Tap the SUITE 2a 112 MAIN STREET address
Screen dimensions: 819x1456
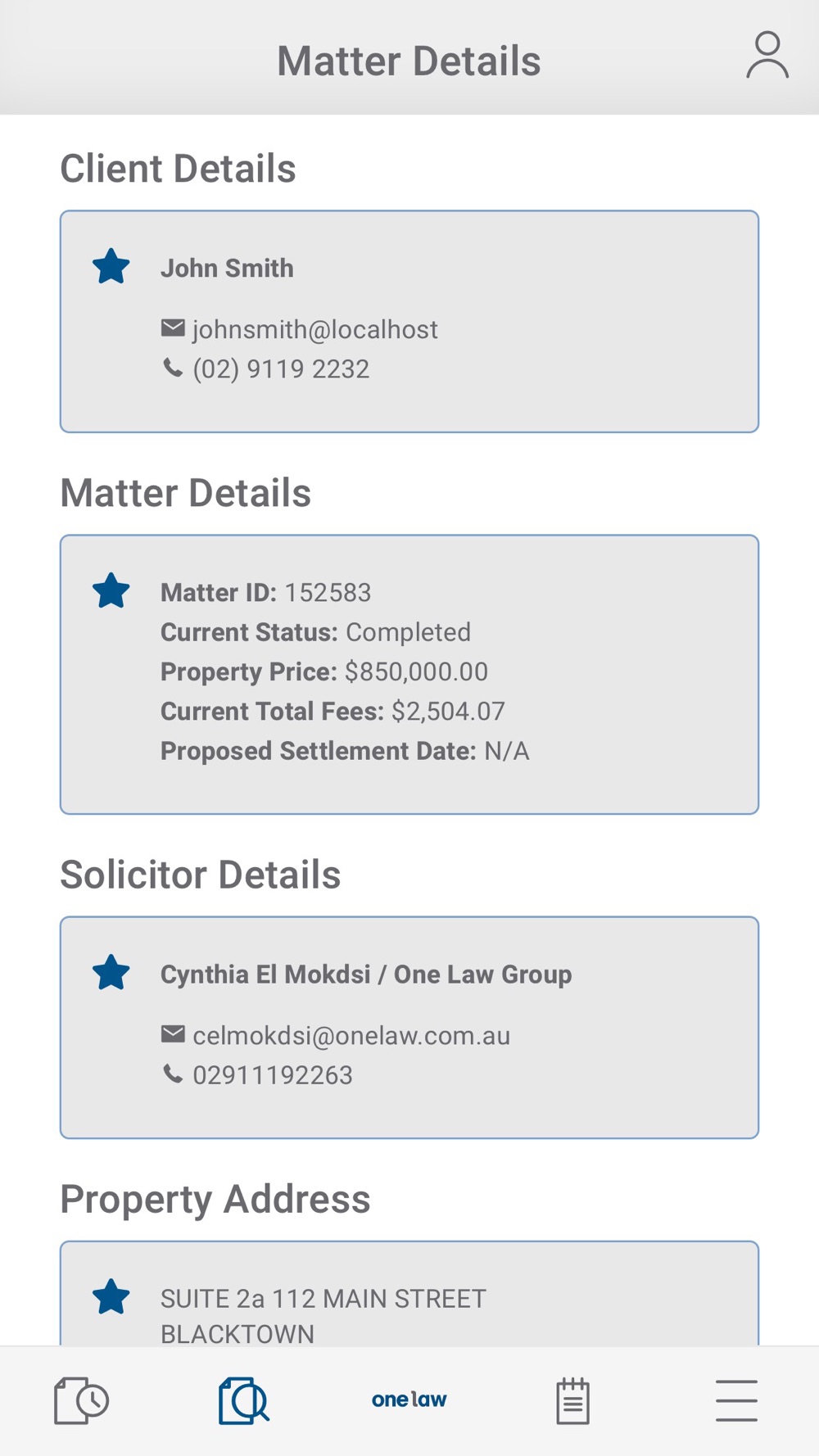324,1299
